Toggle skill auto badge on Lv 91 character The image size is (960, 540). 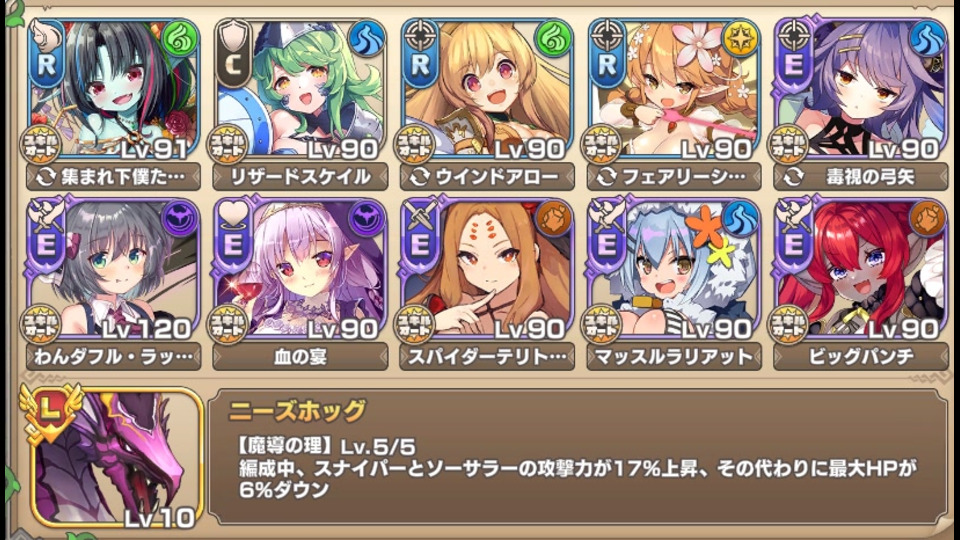tap(40, 145)
